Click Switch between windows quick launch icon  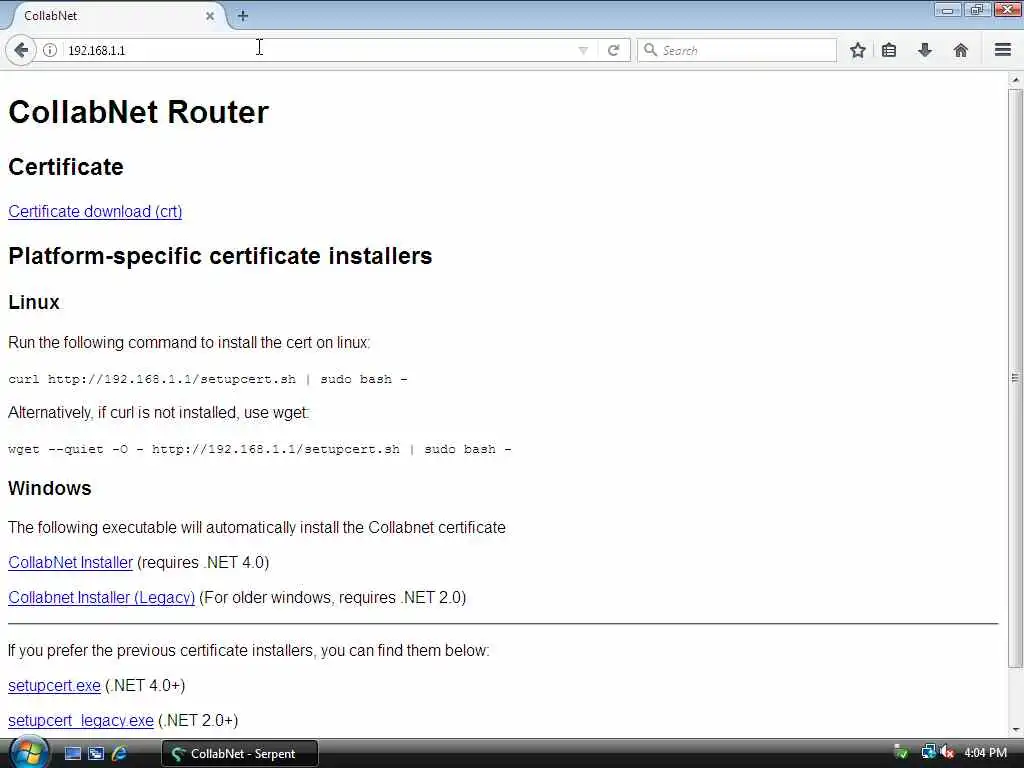[x=96, y=753]
